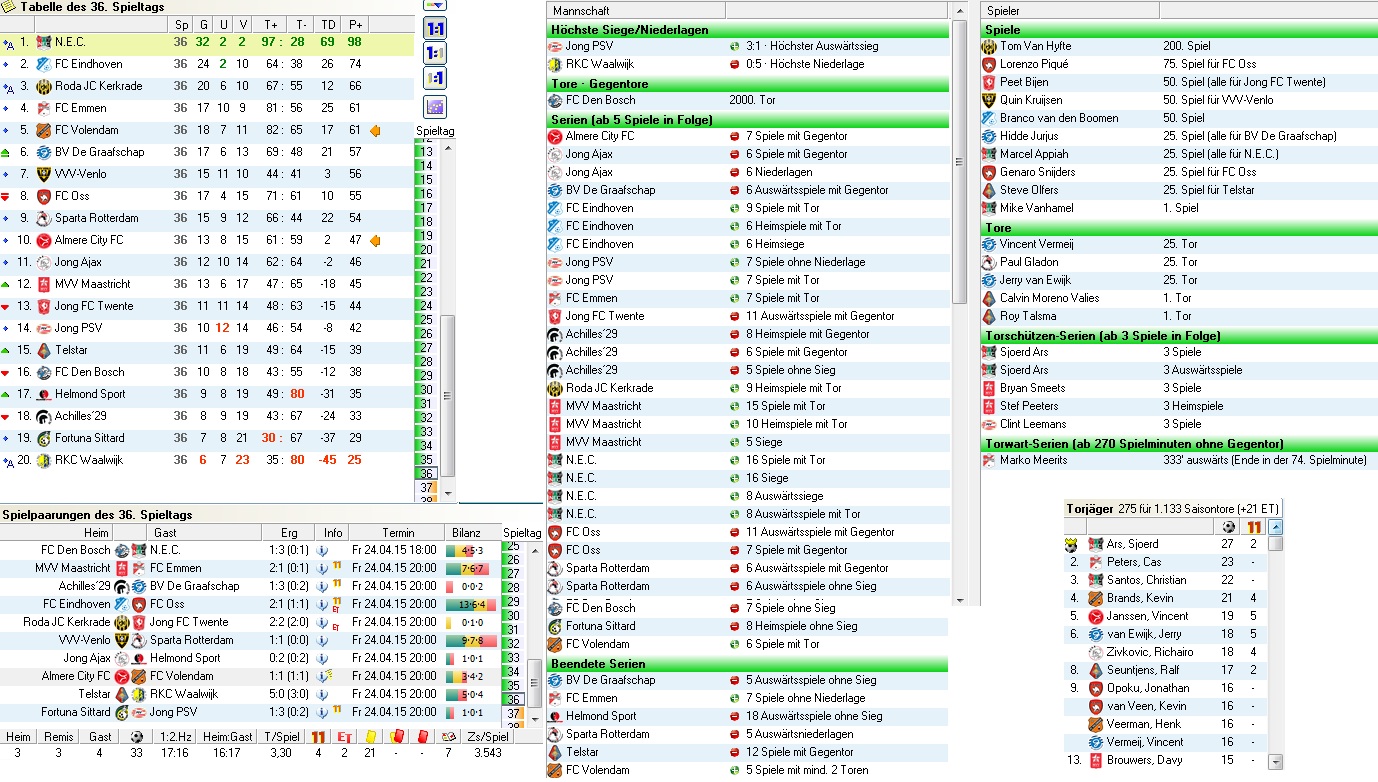The width and height of the screenshot is (1378, 782).
Task: Click the N.E.C. crest in league table row 1
Action: (43, 42)
